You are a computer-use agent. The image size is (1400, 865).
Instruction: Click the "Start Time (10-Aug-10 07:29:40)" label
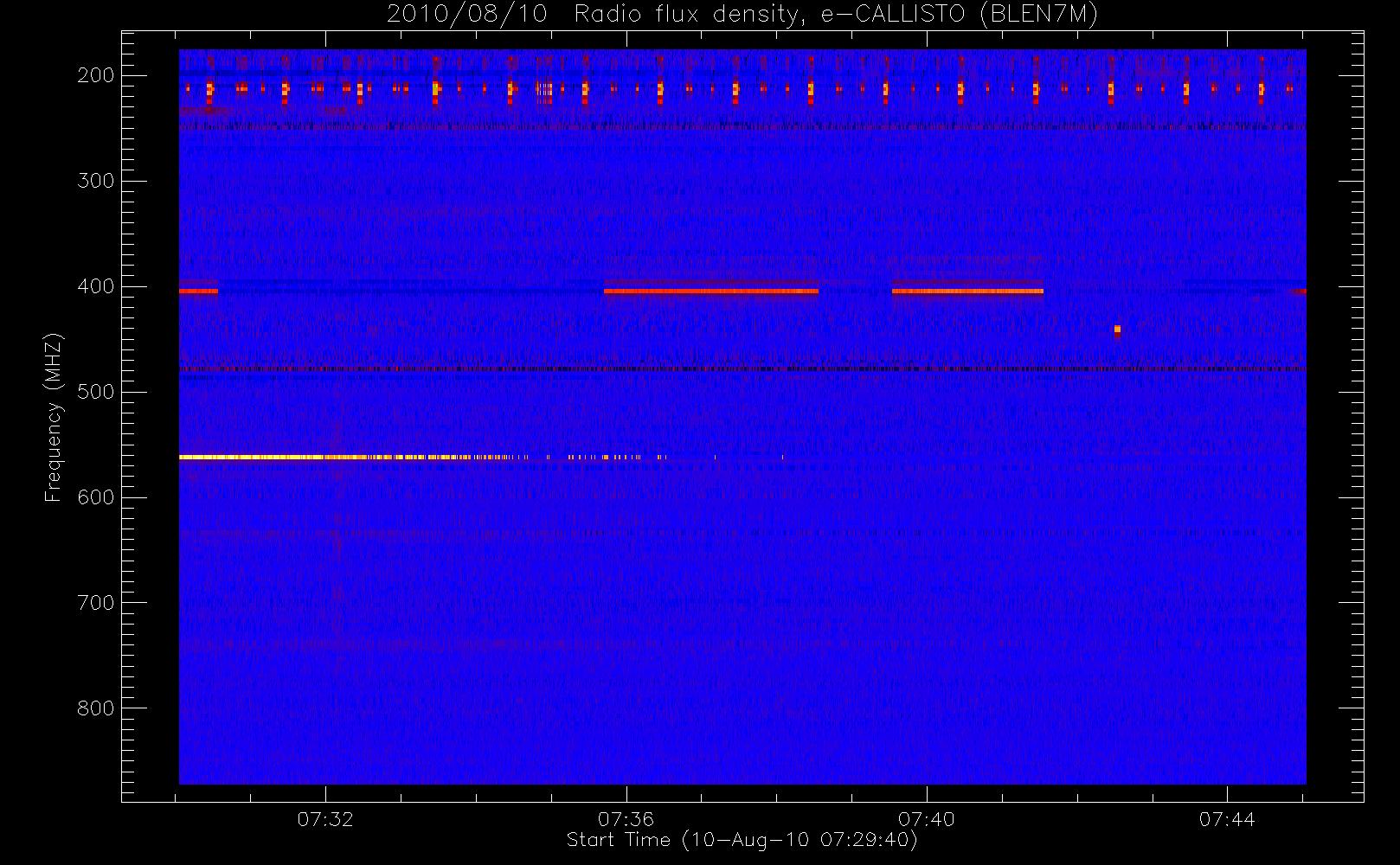pos(742,840)
